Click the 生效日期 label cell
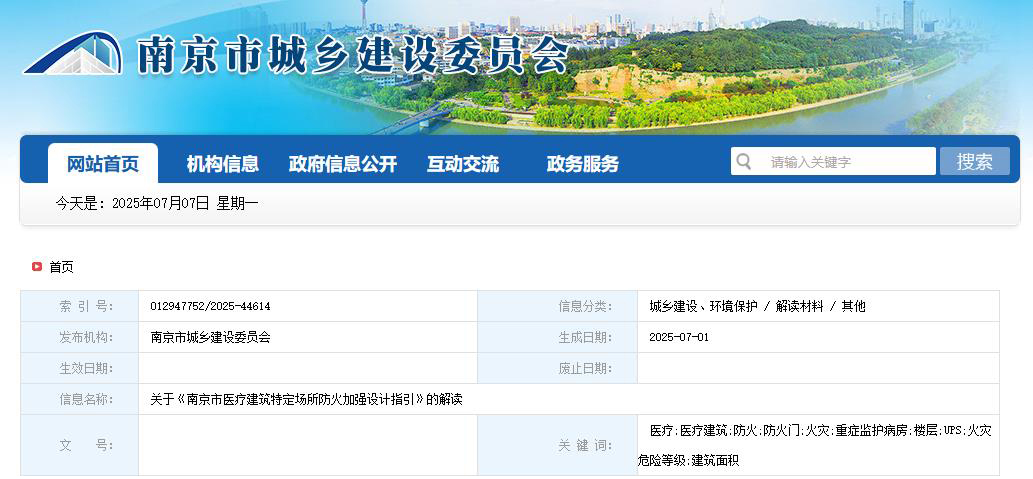This screenshot has height=479, width=1033. (x=80, y=368)
